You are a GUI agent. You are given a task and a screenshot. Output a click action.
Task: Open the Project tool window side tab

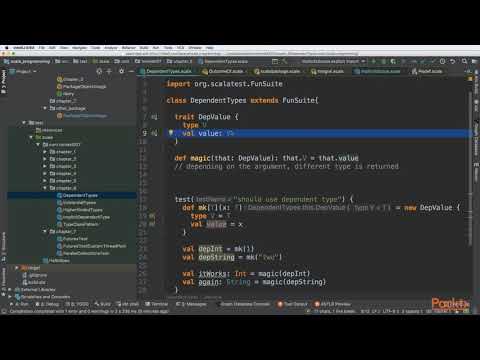point(4,82)
